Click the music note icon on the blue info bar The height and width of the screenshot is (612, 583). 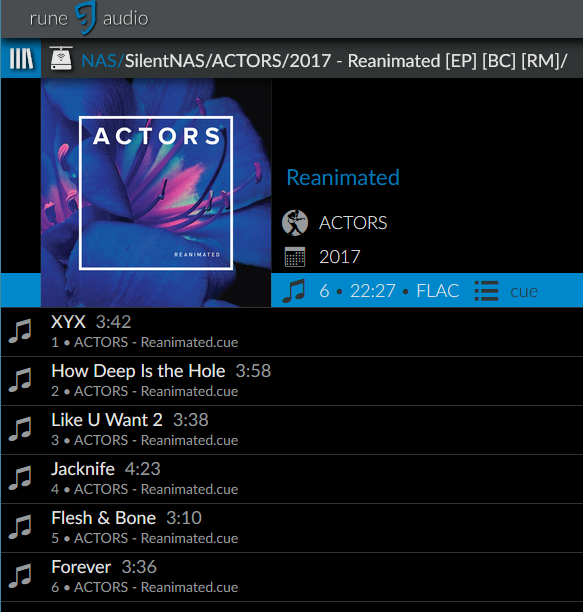294,291
